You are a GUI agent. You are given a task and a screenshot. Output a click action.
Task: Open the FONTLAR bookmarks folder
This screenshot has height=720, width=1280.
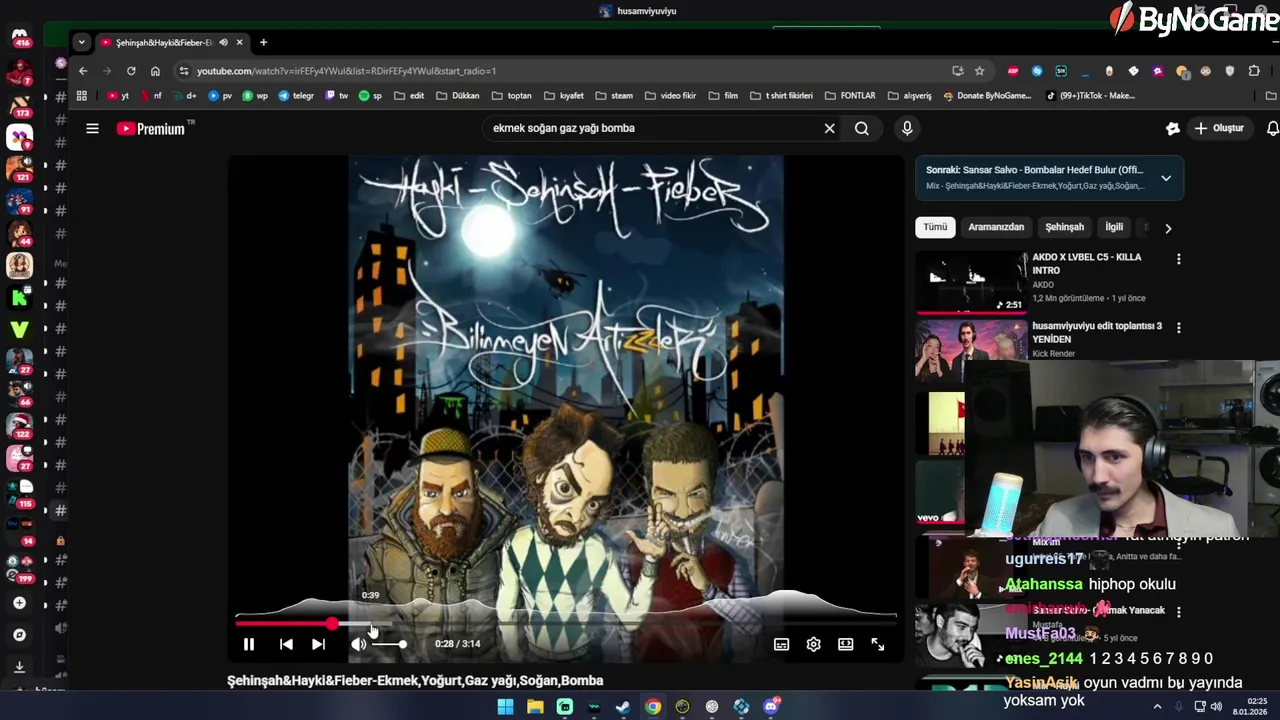point(850,96)
